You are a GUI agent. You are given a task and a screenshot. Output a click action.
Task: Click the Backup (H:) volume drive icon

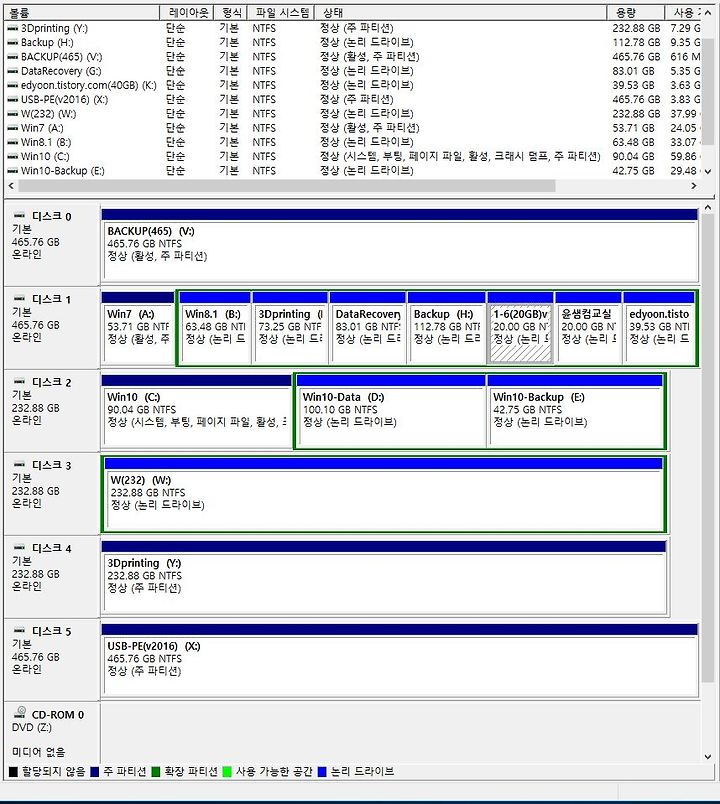[12, 43]
